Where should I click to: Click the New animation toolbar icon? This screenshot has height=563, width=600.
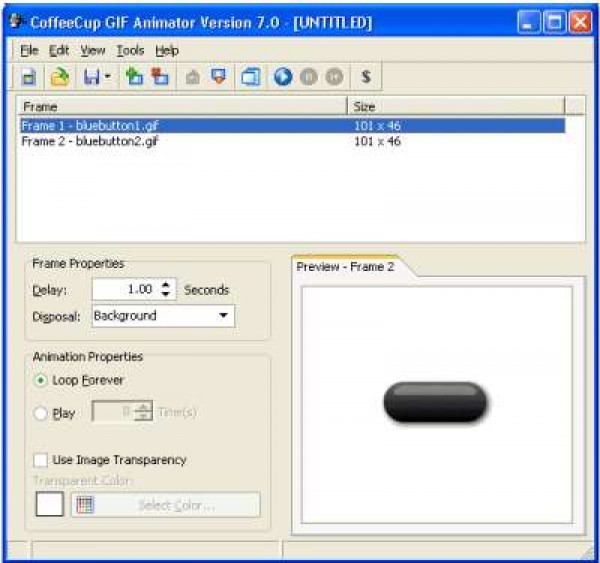pos(29,77)
